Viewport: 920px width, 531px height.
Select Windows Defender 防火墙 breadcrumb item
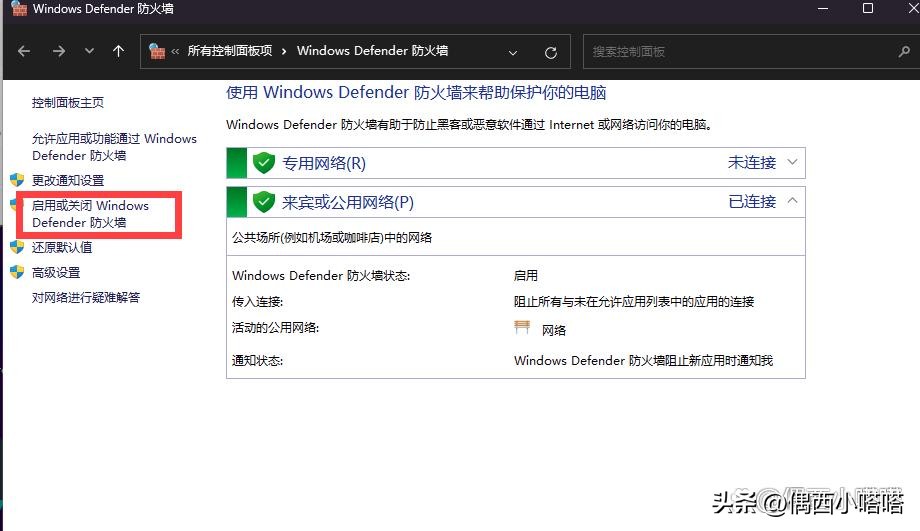[x=373, y=51]
